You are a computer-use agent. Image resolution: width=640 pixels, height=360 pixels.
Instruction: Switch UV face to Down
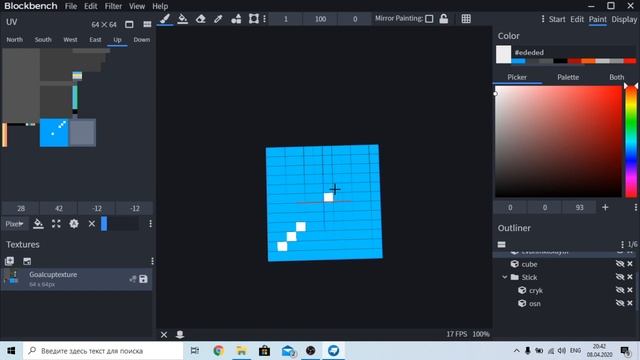point(142,40)
